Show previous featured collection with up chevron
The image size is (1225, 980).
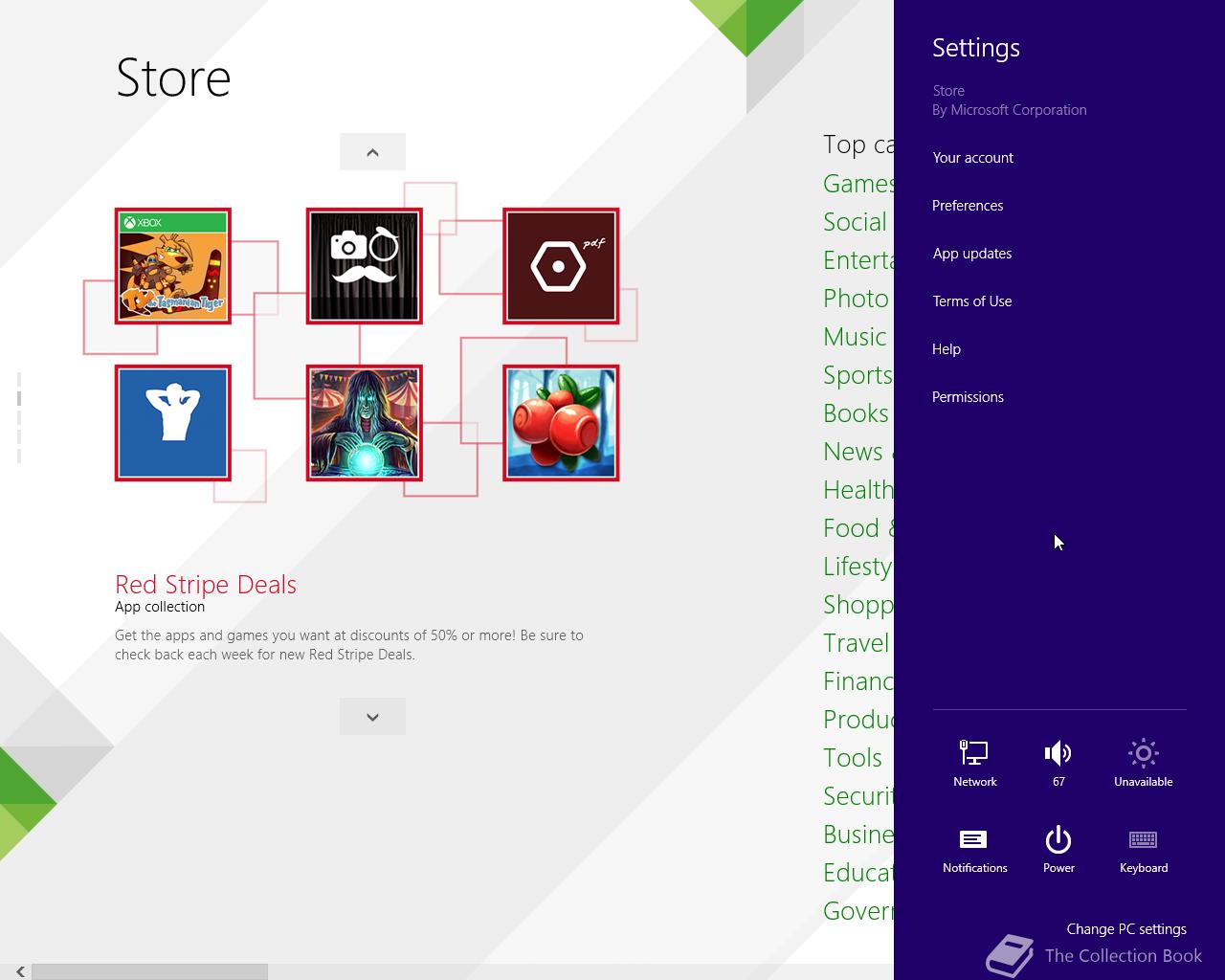[372, 152]
